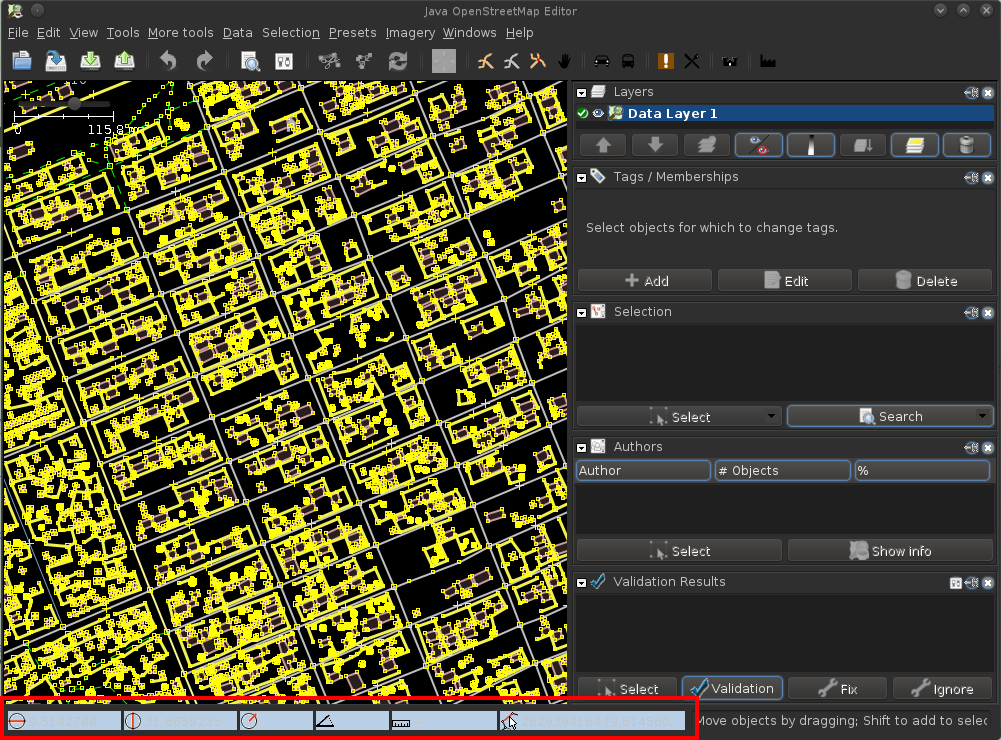Screen dimensions: 1001x740
Task: Click the black hand icon in toolbar
Action: (564, 61)
